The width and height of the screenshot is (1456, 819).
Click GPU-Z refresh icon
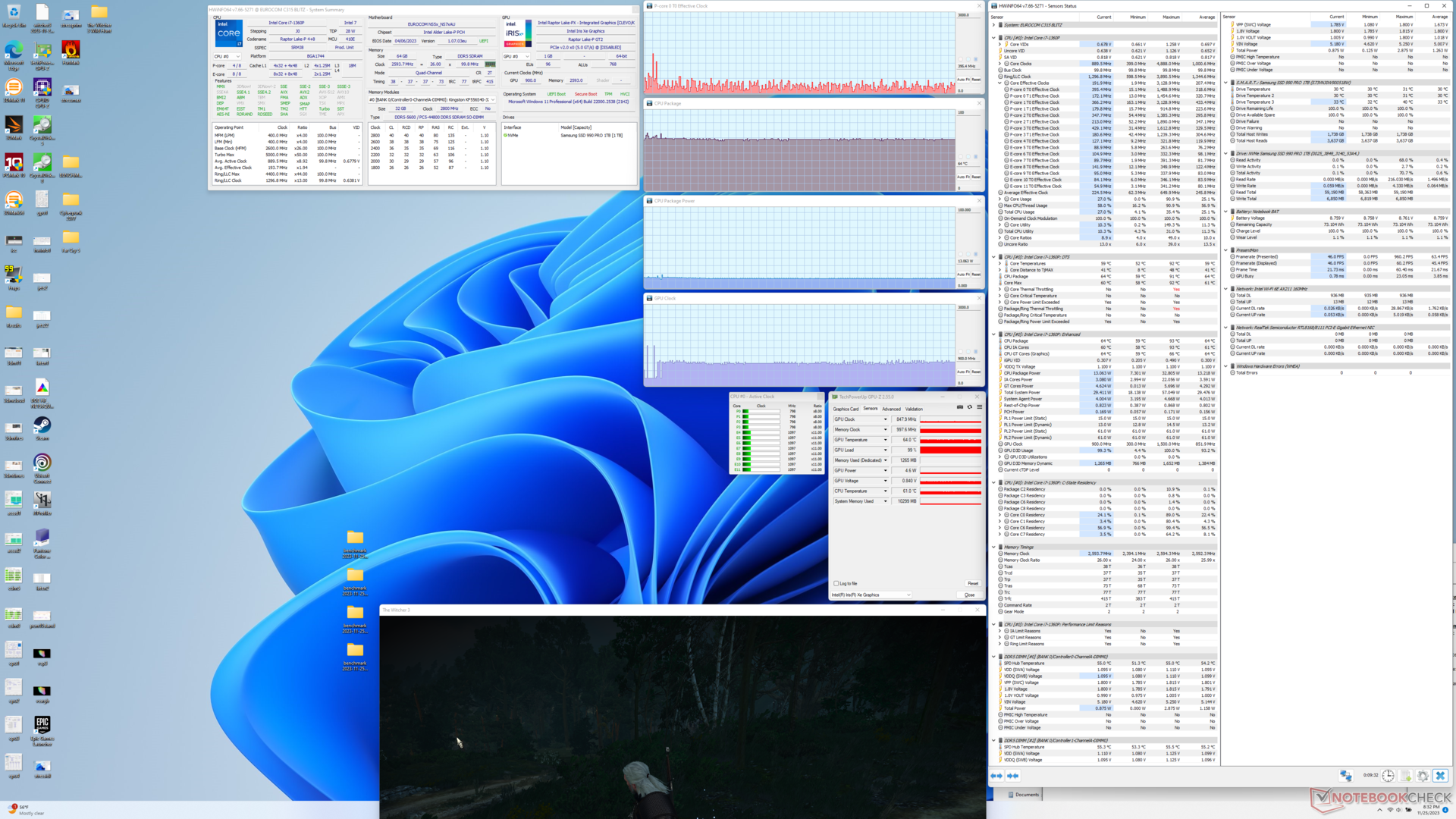(969, 407)
